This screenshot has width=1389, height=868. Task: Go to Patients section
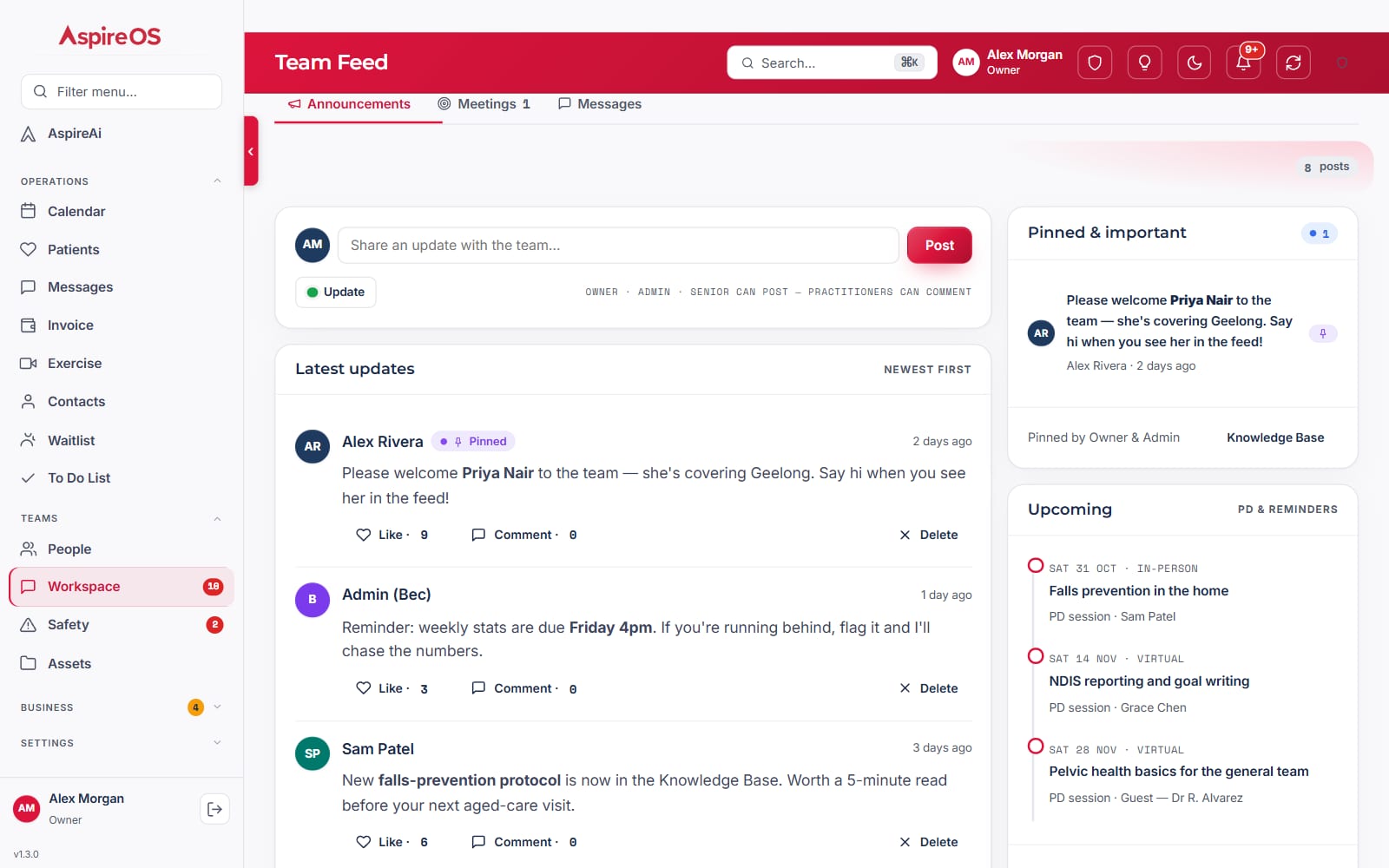click(x=122, y=249)
